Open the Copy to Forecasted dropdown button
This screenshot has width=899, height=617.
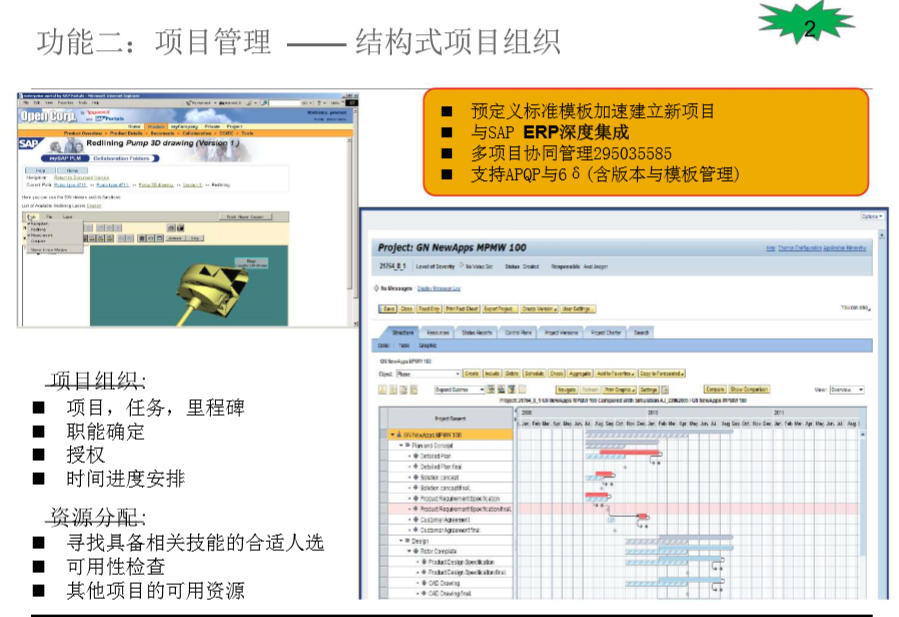click(x=662, y=374)
